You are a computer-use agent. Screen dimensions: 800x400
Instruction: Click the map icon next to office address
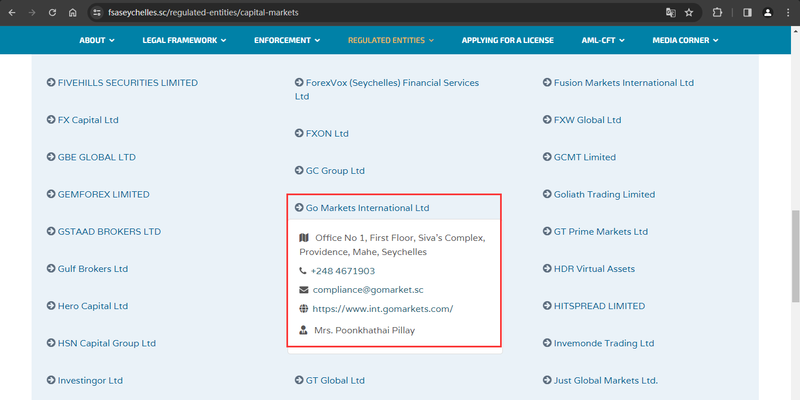click(304, 238)
